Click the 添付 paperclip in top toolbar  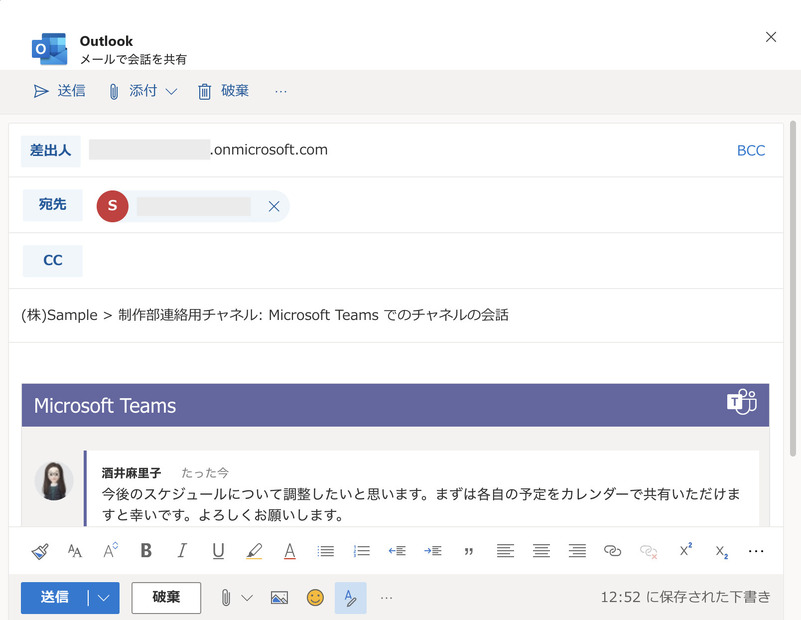coord(114,91)
